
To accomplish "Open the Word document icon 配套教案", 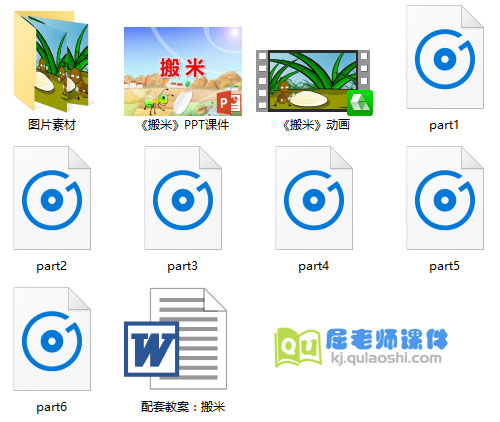I will tap(176, 339).
